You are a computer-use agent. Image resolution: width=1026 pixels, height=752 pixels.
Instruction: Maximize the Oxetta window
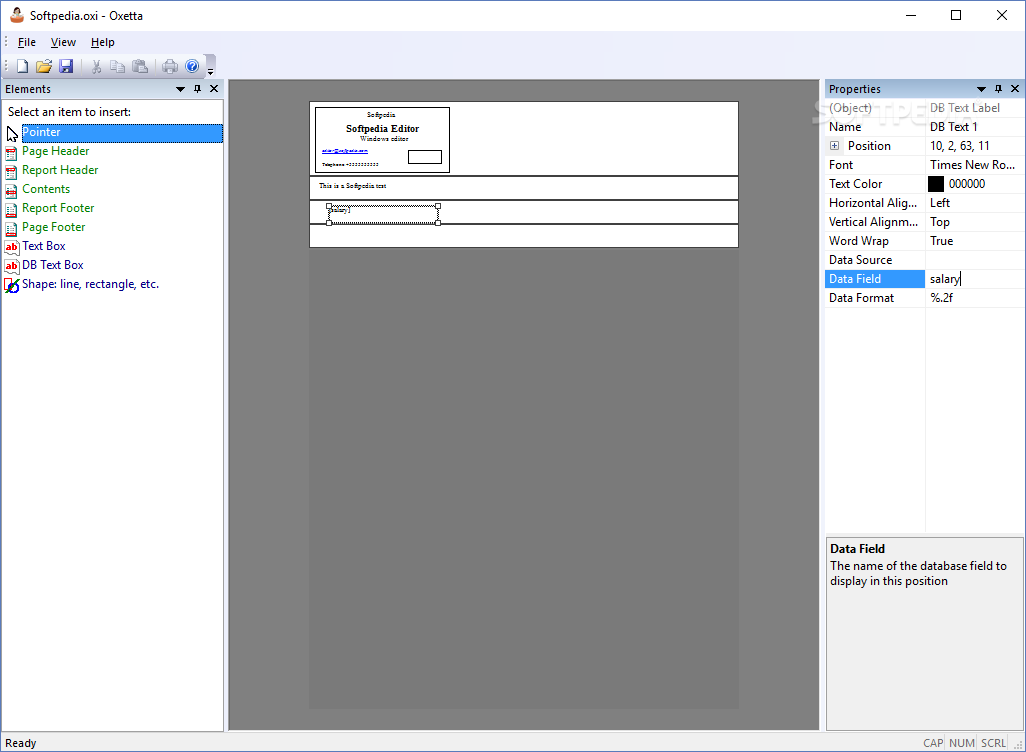956,15
